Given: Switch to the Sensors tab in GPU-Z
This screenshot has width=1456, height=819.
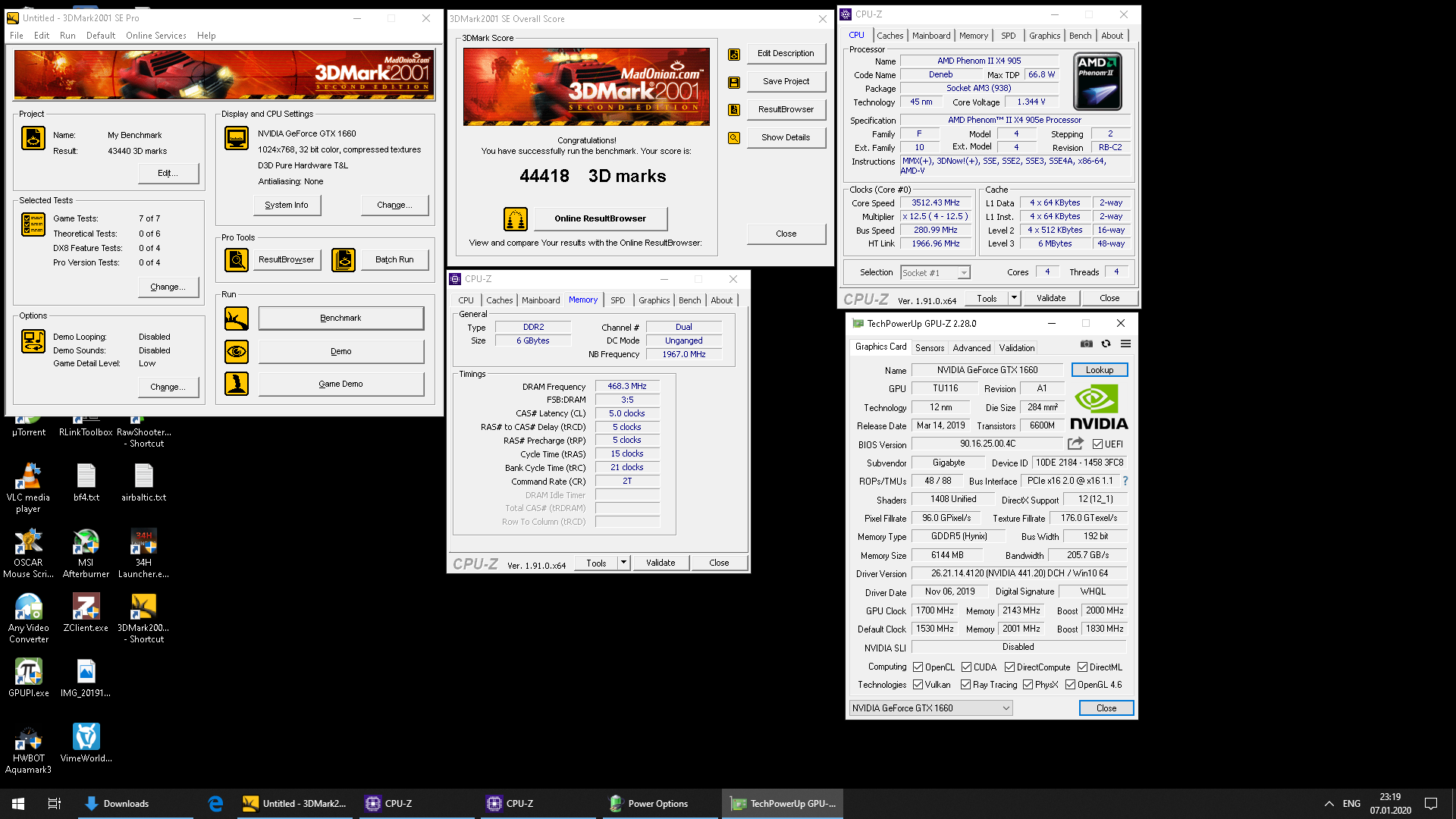Looking at the screenshot, I should (x=930, y=348).
